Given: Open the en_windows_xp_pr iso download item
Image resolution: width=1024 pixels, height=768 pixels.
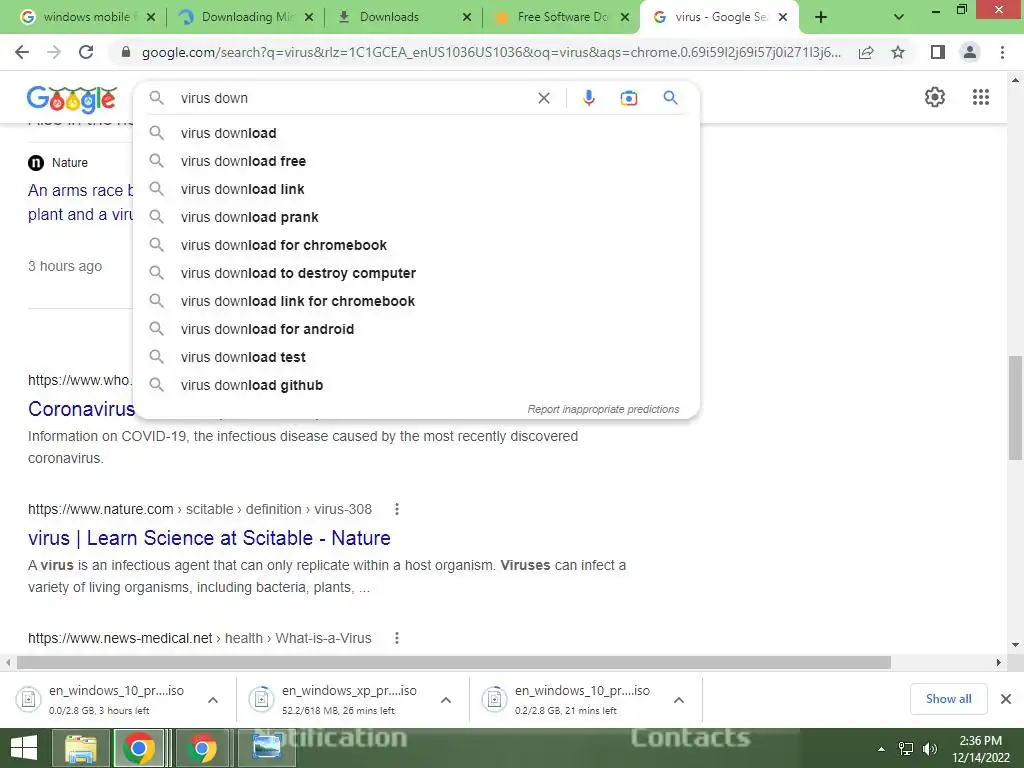Looking at the screenshot, I should (x=338, y=699).
